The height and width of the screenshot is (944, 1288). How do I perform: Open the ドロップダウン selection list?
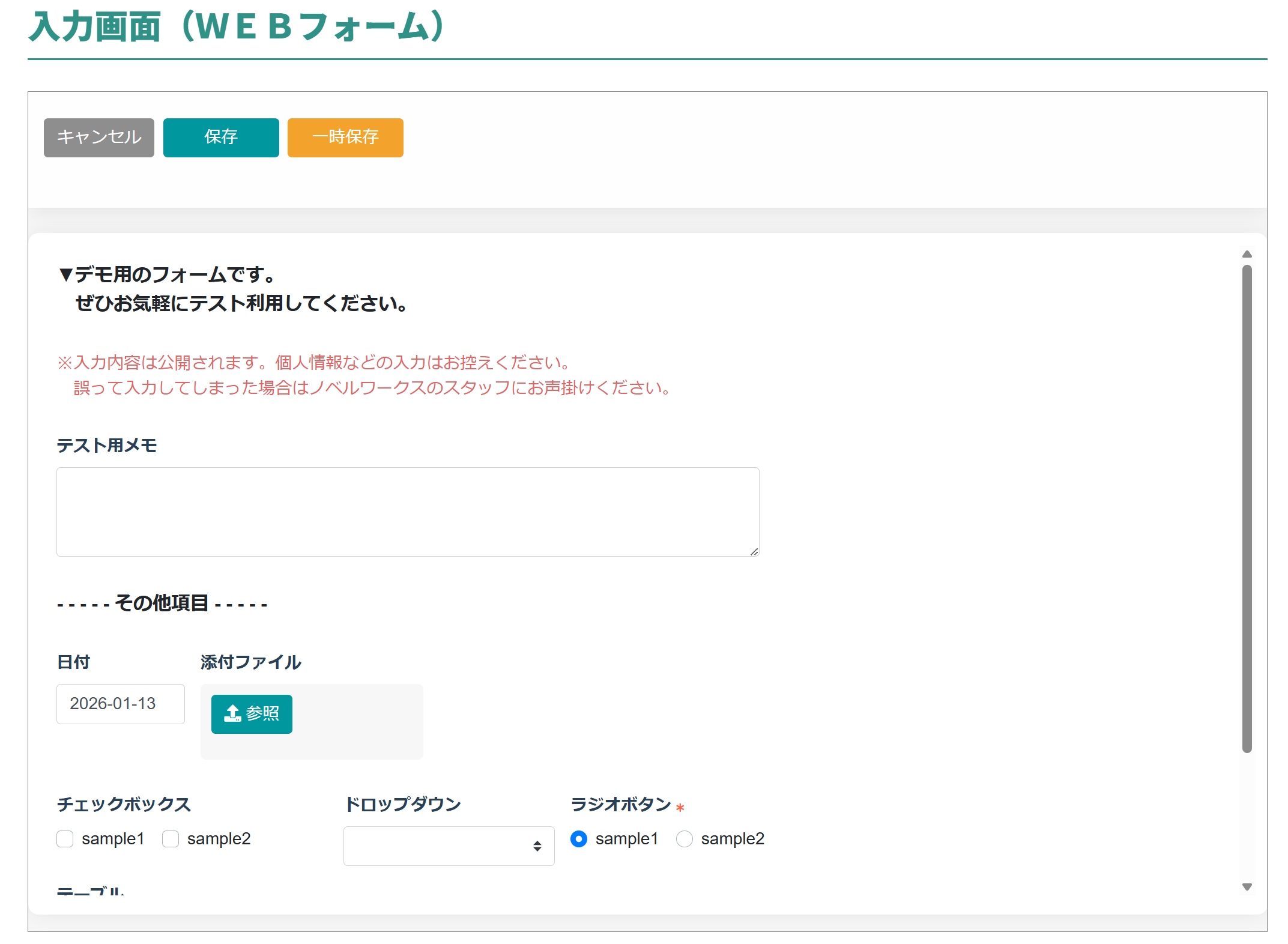point(449,846)
